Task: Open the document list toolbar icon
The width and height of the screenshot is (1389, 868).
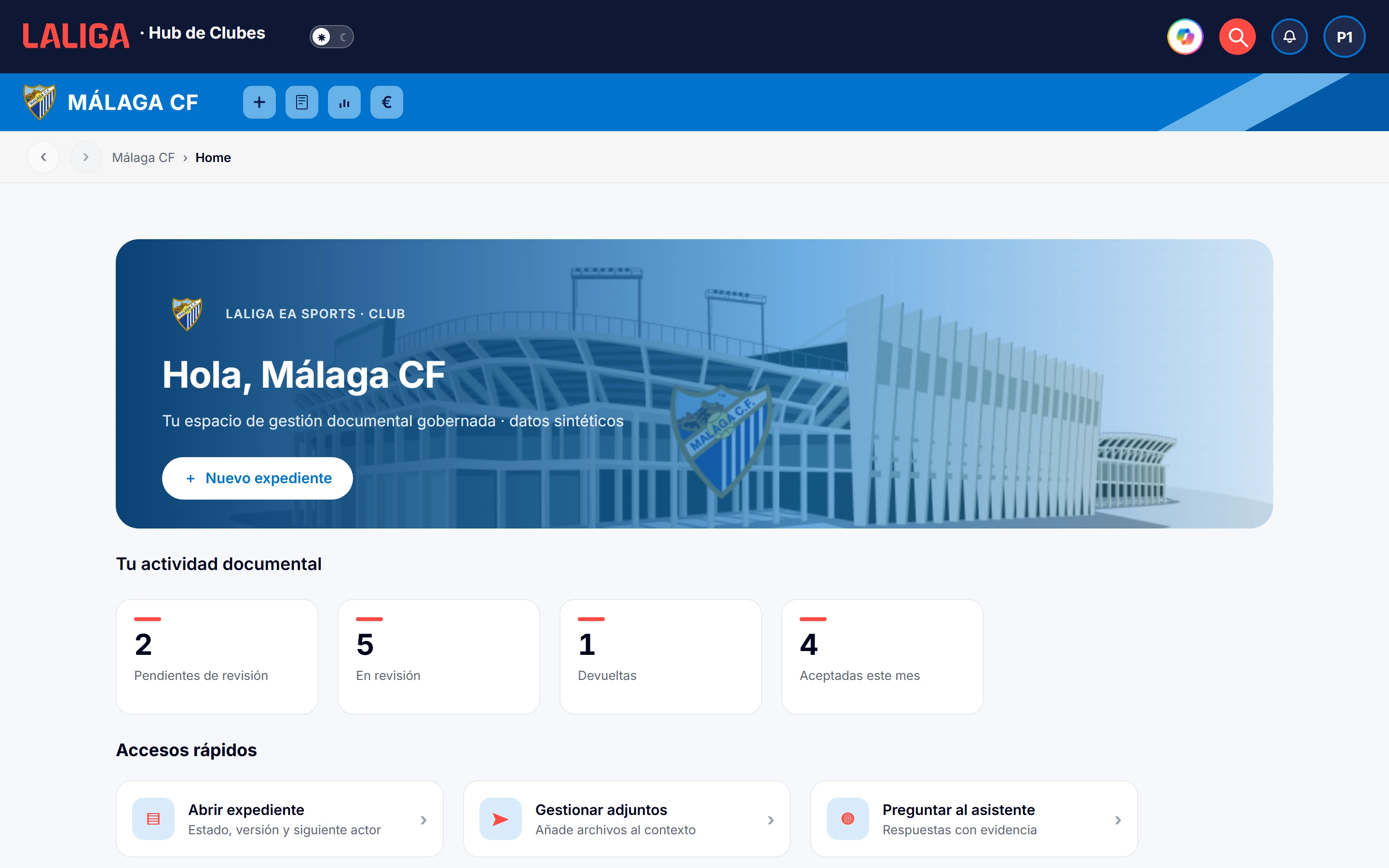Action: pos(302,102)
